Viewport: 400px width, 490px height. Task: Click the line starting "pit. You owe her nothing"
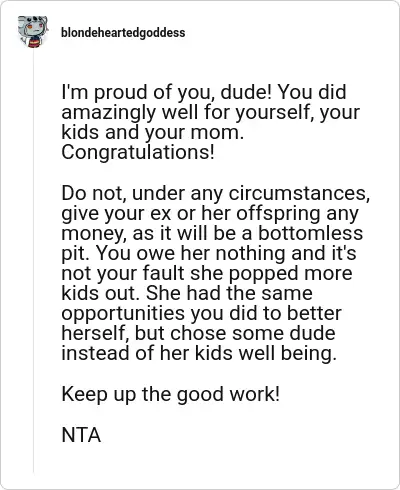(x=209, y=253)
